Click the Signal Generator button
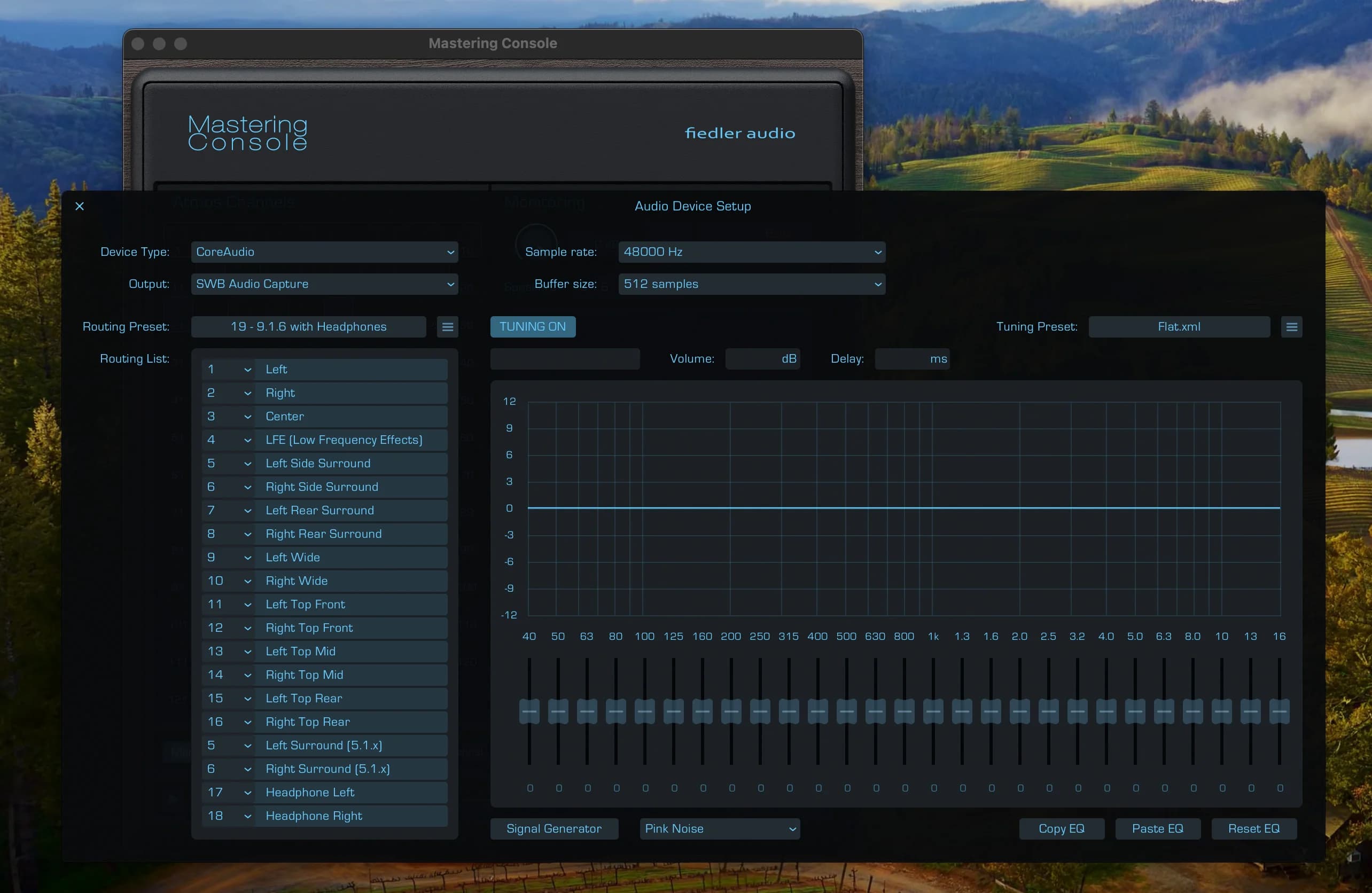Image resolution: width=1372 pixels, height=893 pixels. [x=554, y=828]
